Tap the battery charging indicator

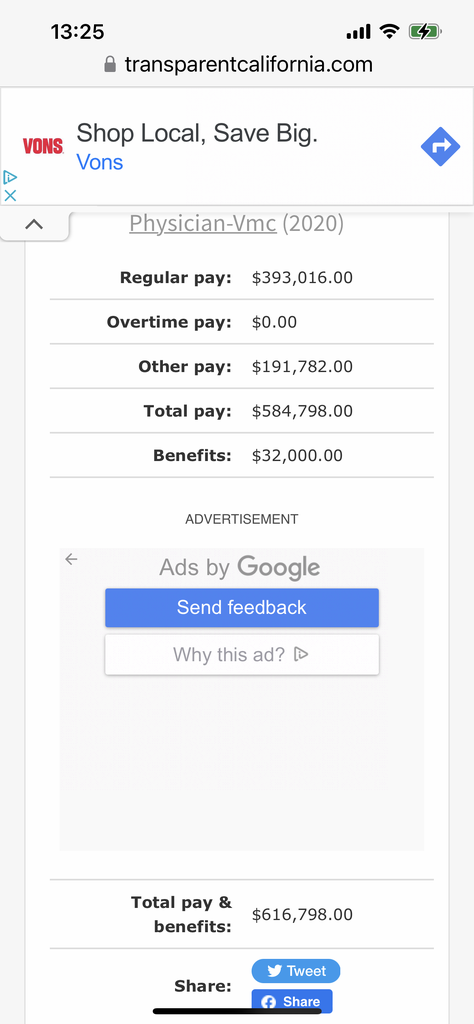(x=425, y=31)
